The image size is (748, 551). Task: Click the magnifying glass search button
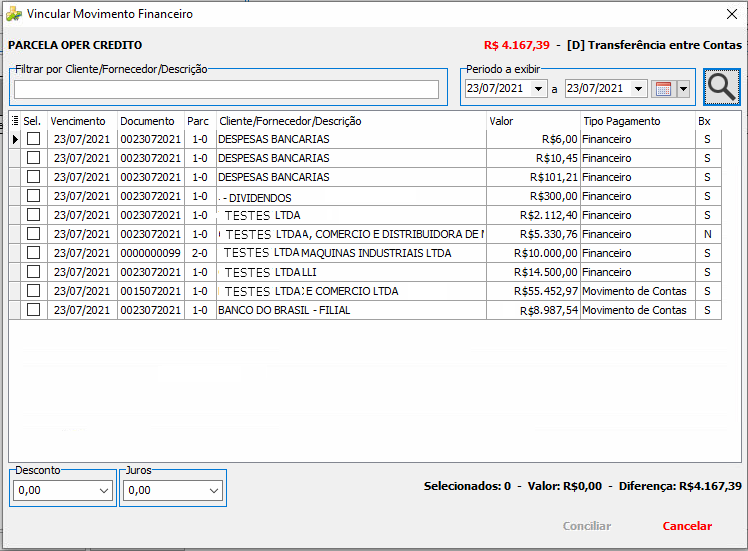tap(721, 87)
